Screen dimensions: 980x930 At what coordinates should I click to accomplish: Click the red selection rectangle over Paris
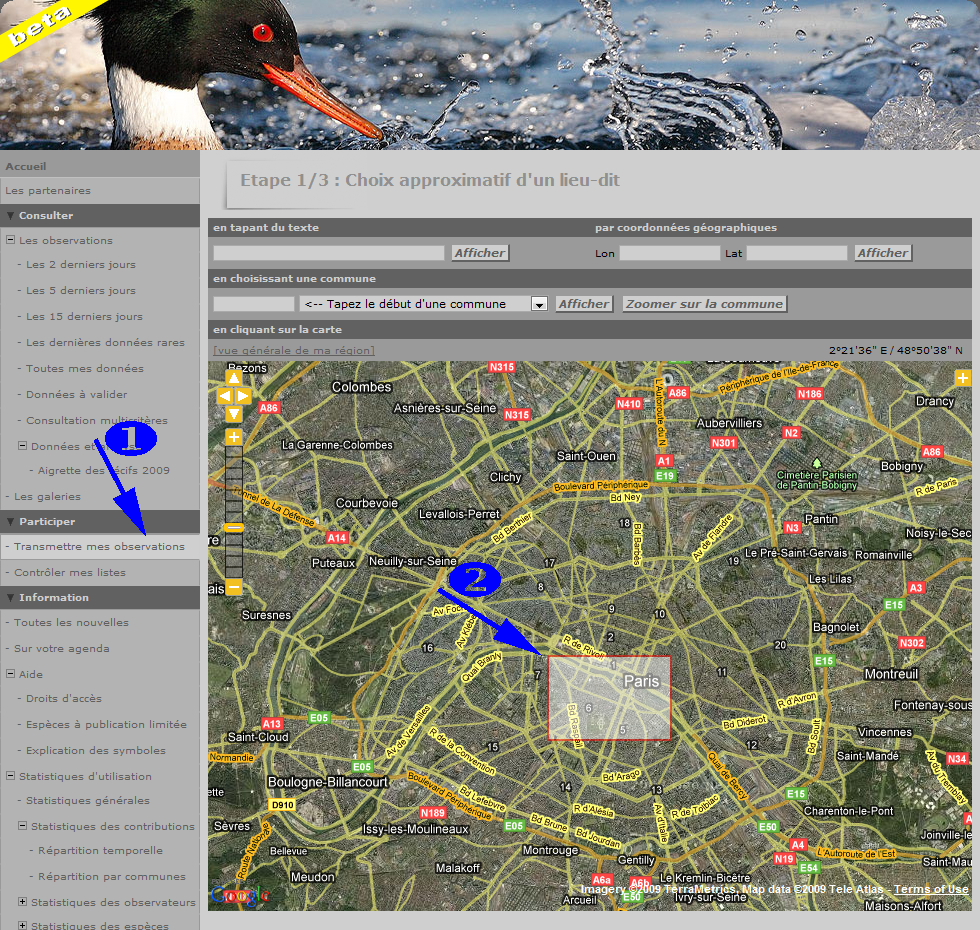pos(609,698)
